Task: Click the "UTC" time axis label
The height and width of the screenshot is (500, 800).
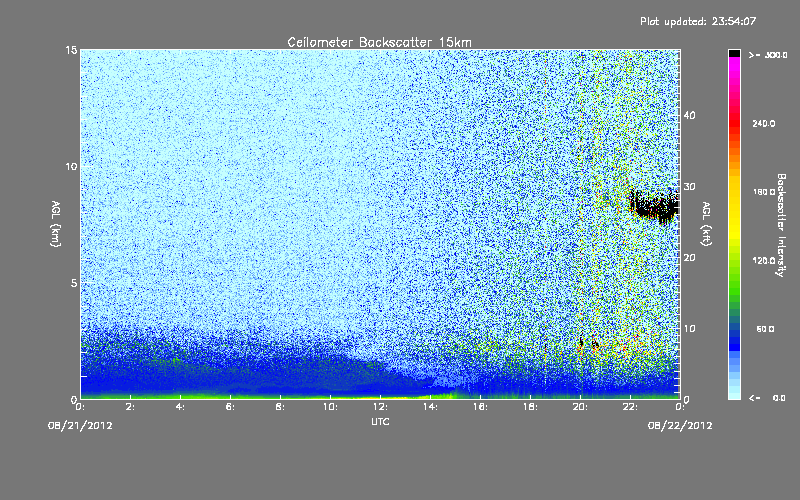Action: pyautogui.click(x=380, y=421)
